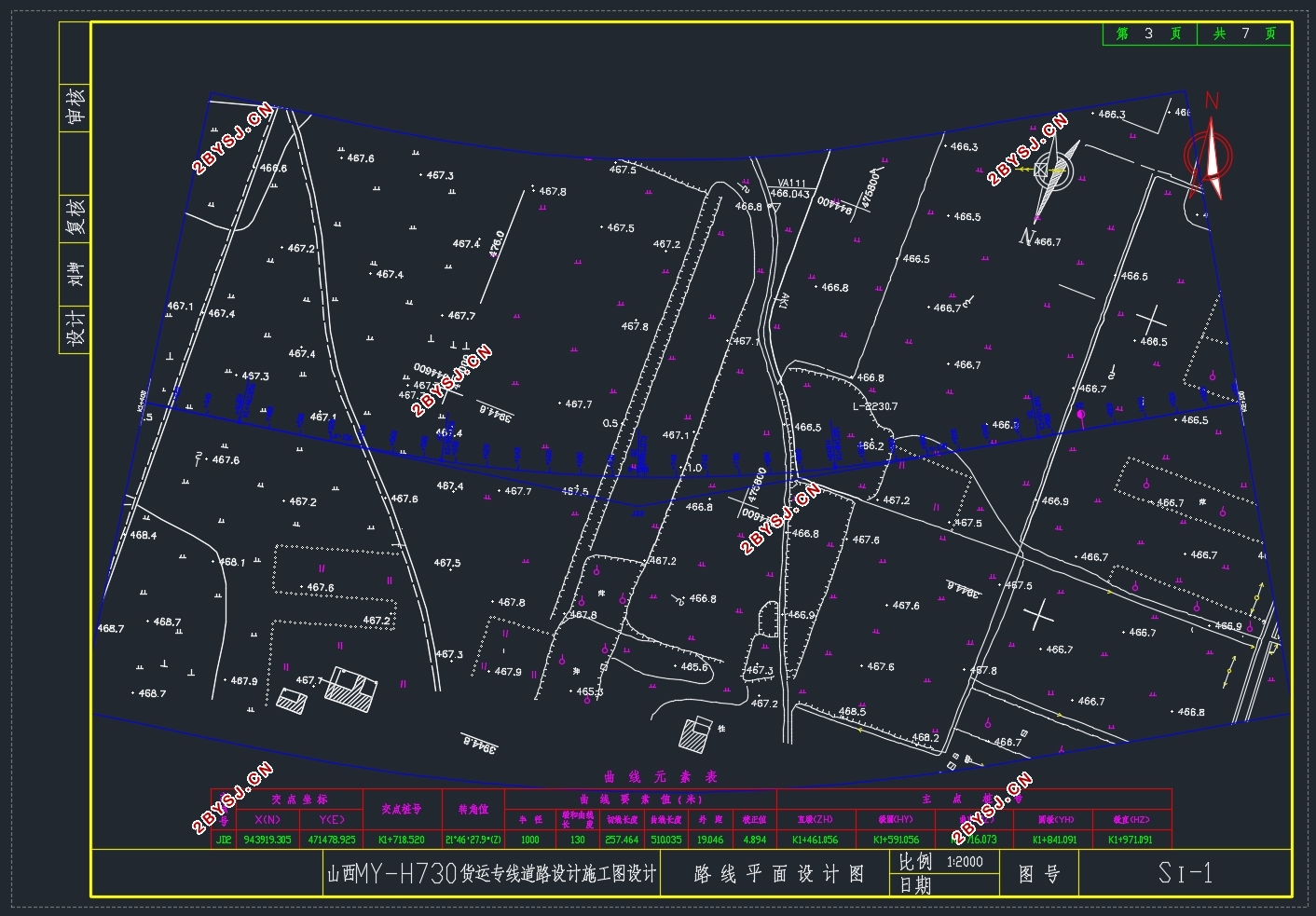Click the X(N) coordinate header
The height and width of the screenshot is (916, 1316).
pos(267,820)
